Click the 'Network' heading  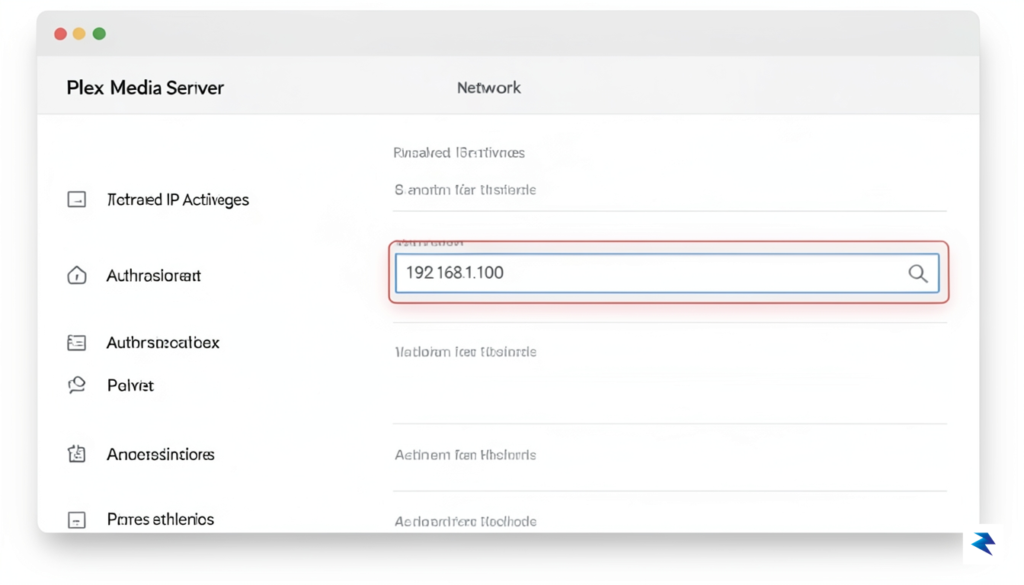pos(488,87)
